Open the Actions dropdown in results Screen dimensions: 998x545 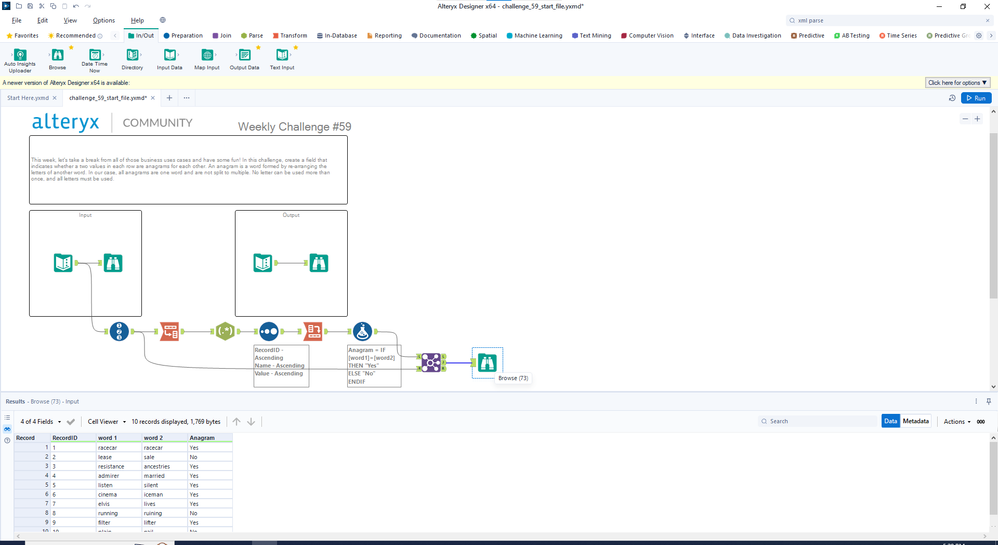point(957,421)
